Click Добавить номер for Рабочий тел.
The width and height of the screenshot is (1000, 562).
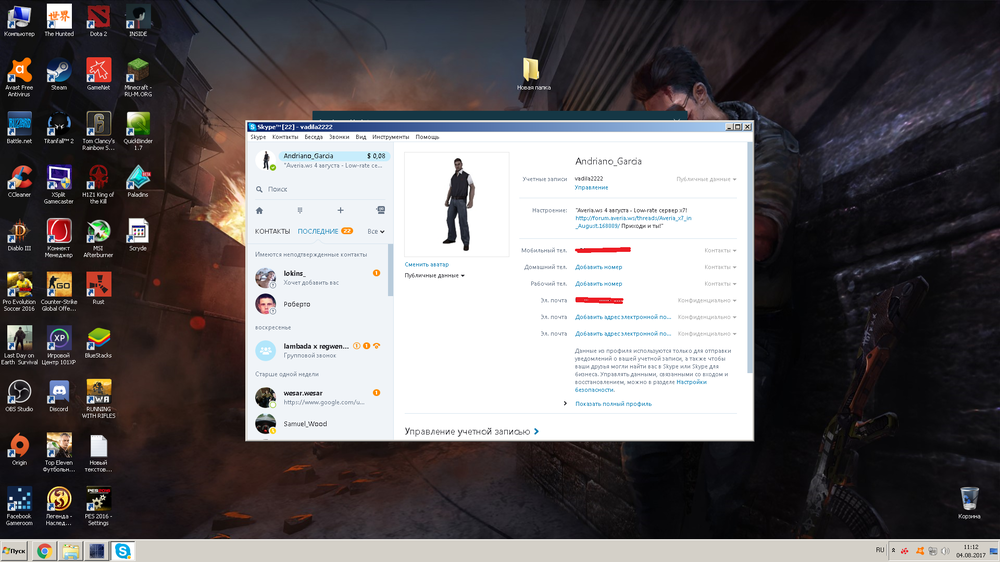click(x=598, y=283)
